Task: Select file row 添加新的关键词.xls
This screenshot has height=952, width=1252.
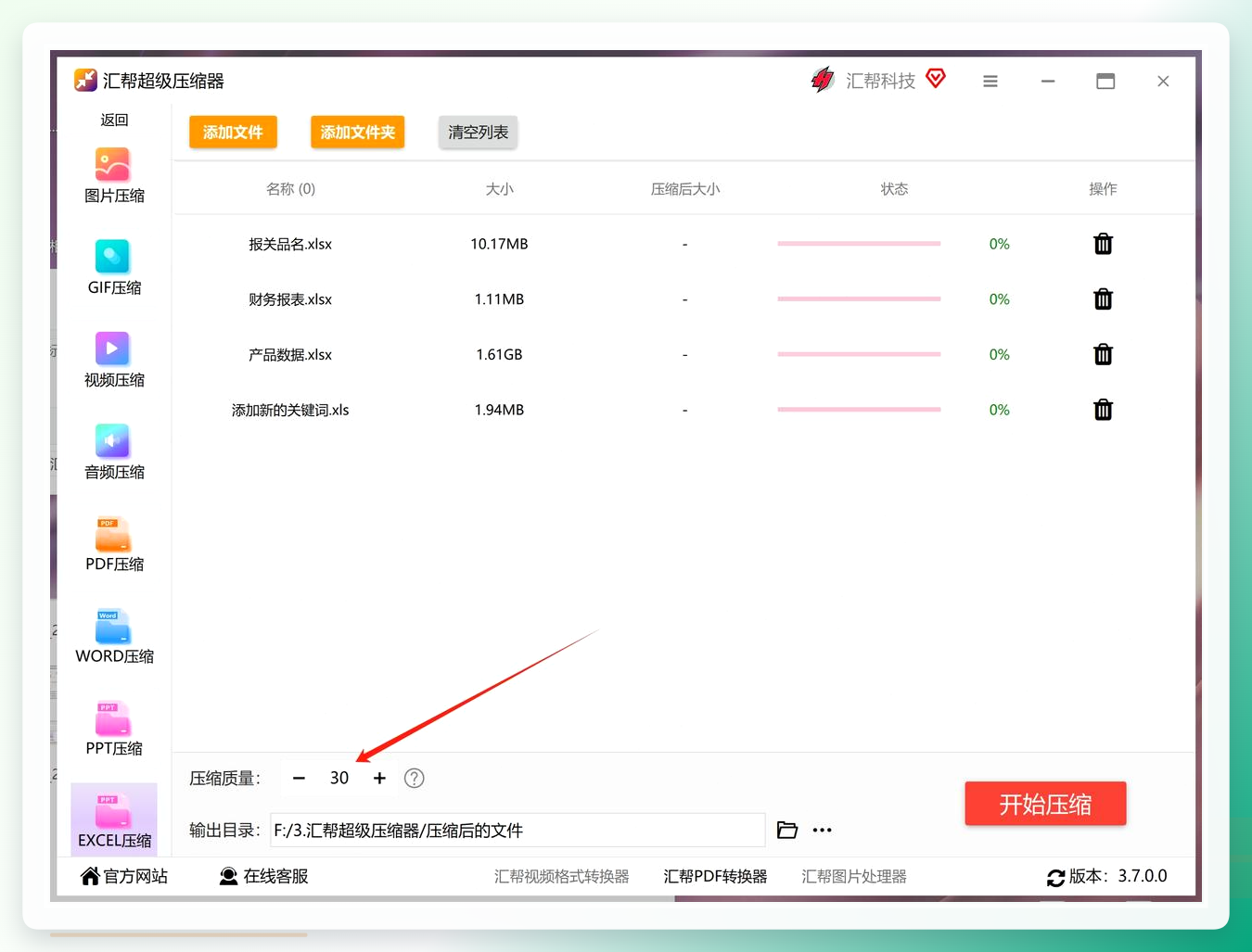Action: (x=683, y=410)
